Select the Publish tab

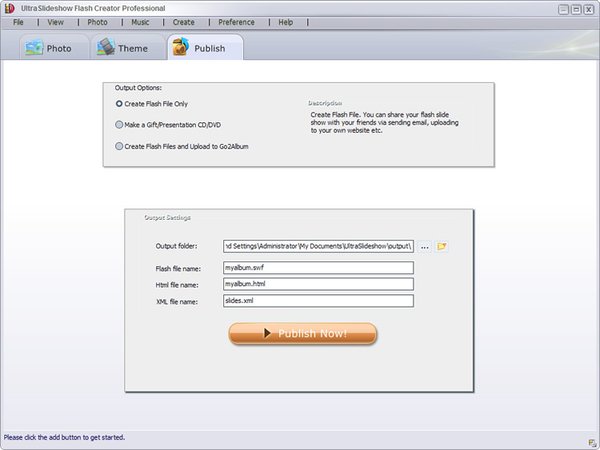[x=205, y=47]
